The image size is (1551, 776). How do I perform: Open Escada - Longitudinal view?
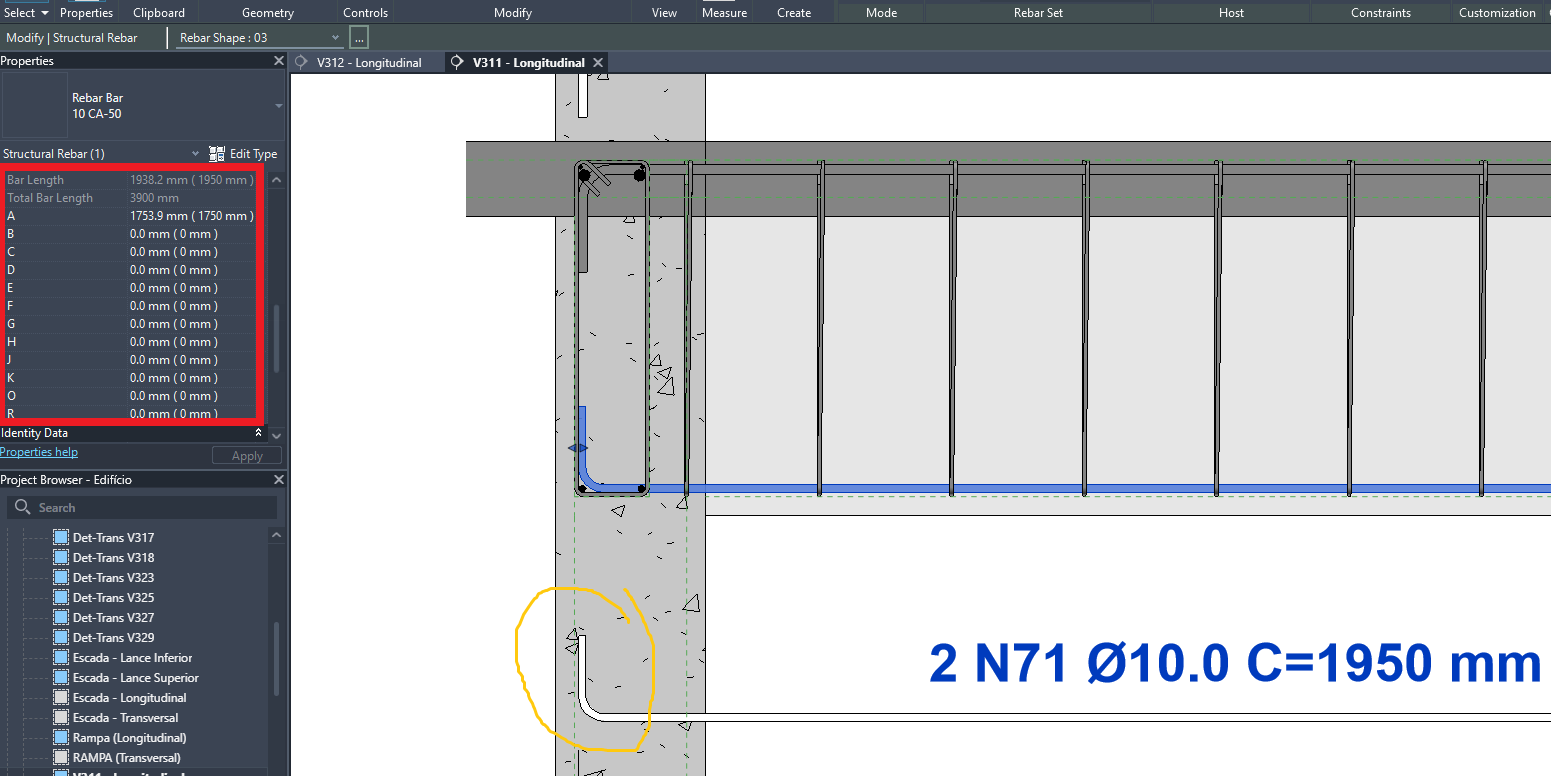click(129, 698)
